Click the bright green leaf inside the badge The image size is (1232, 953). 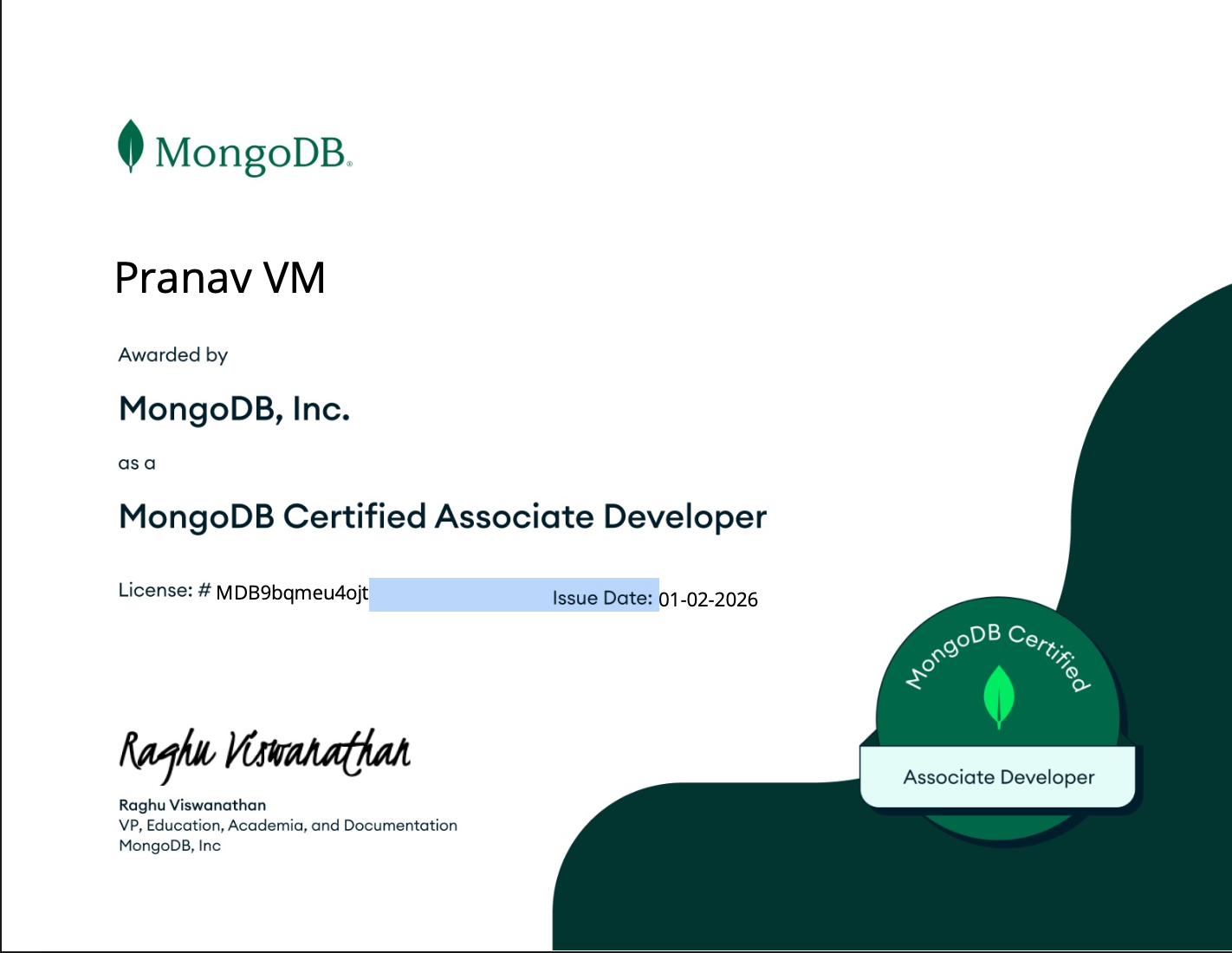click(x=999, y=696)
